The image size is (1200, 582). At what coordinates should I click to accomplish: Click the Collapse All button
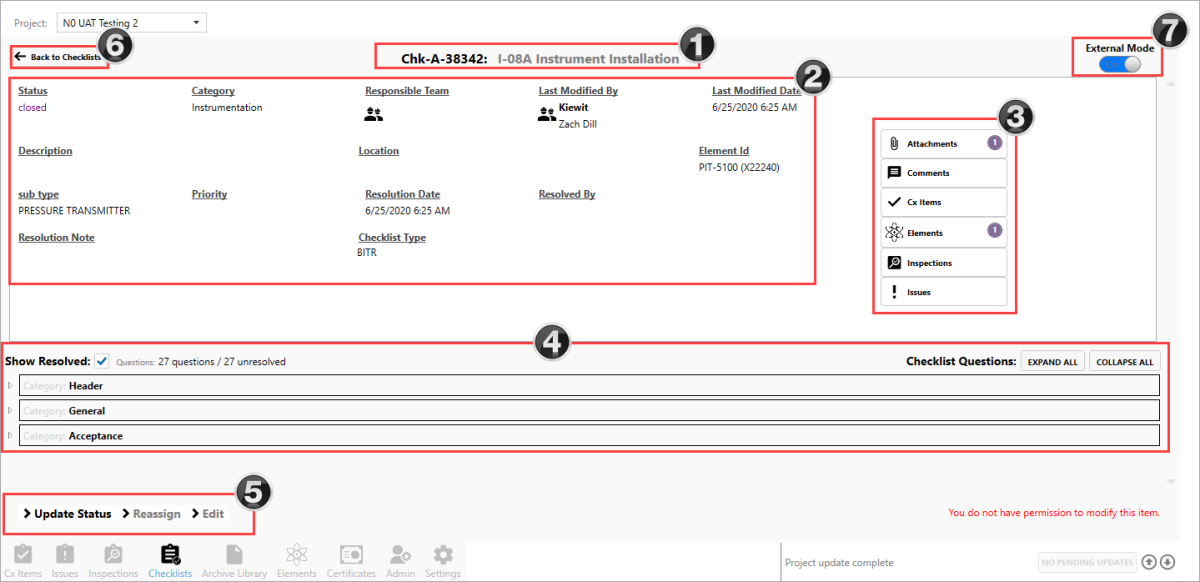point(1124,362)
